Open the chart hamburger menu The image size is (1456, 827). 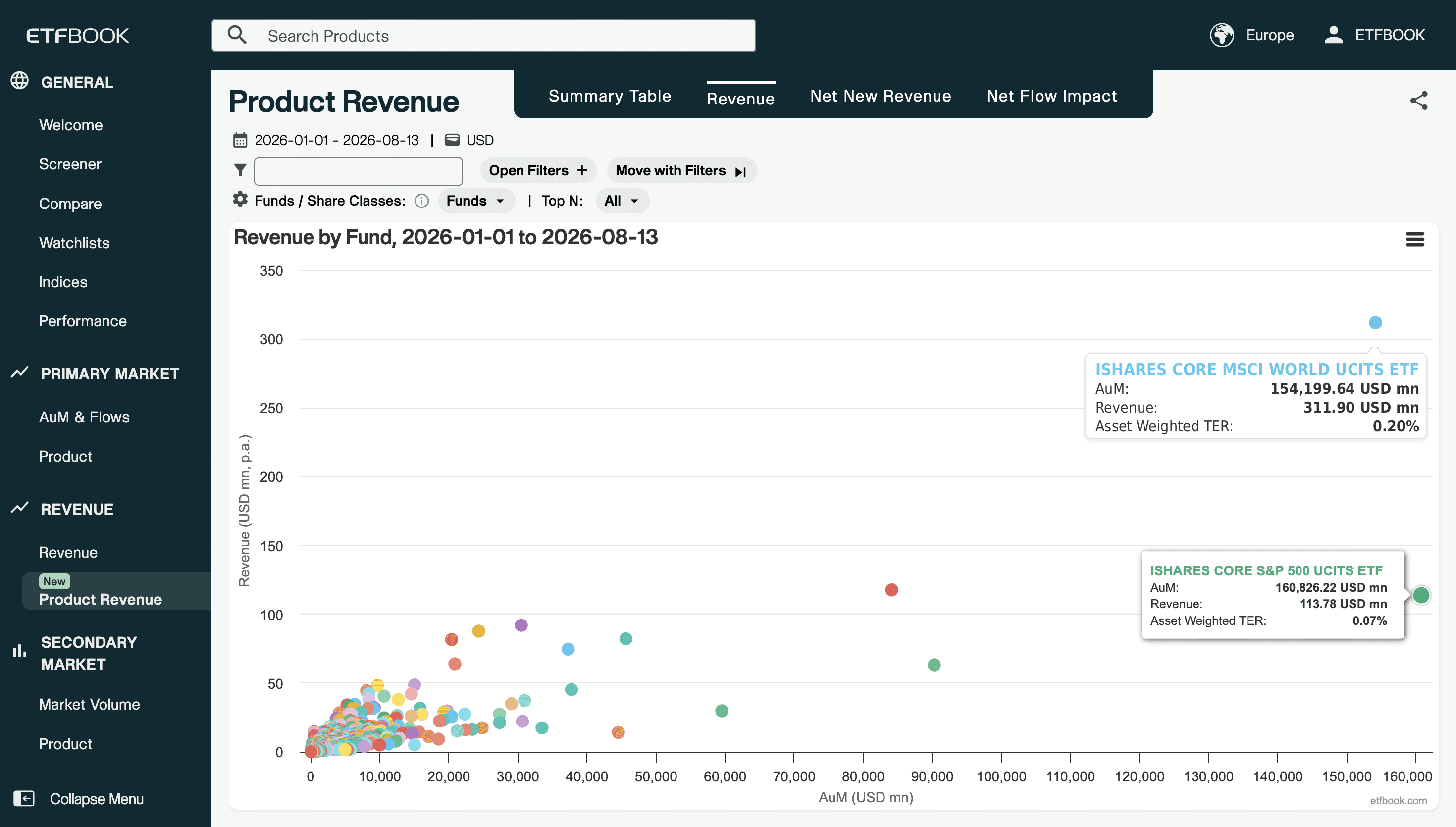coord(1414,239)
